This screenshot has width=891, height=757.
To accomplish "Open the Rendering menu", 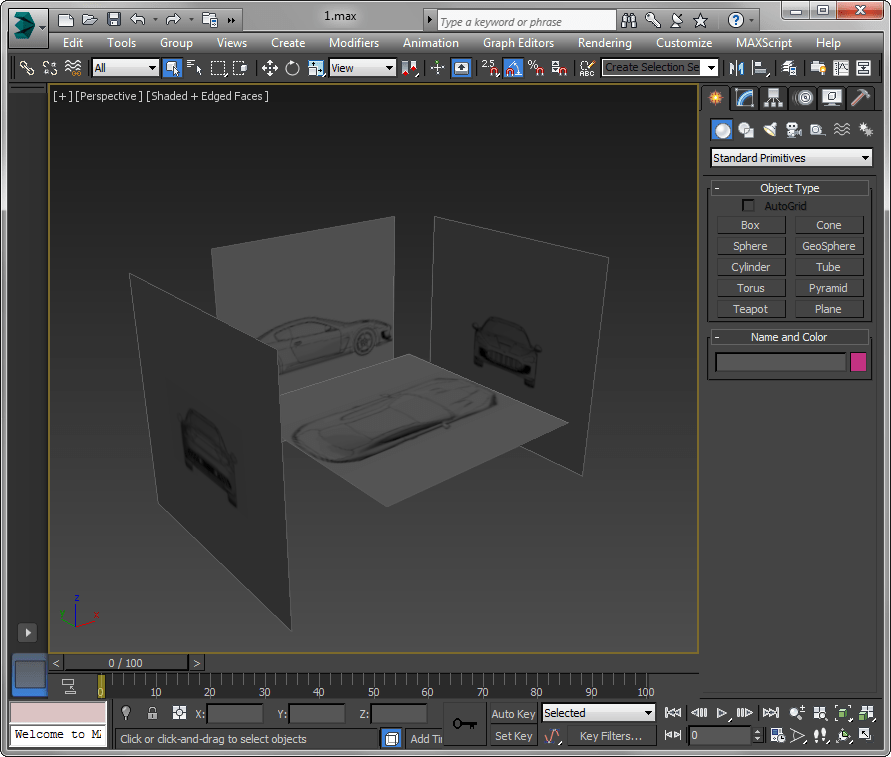I will pyautogui.click(x=604, y=43).
